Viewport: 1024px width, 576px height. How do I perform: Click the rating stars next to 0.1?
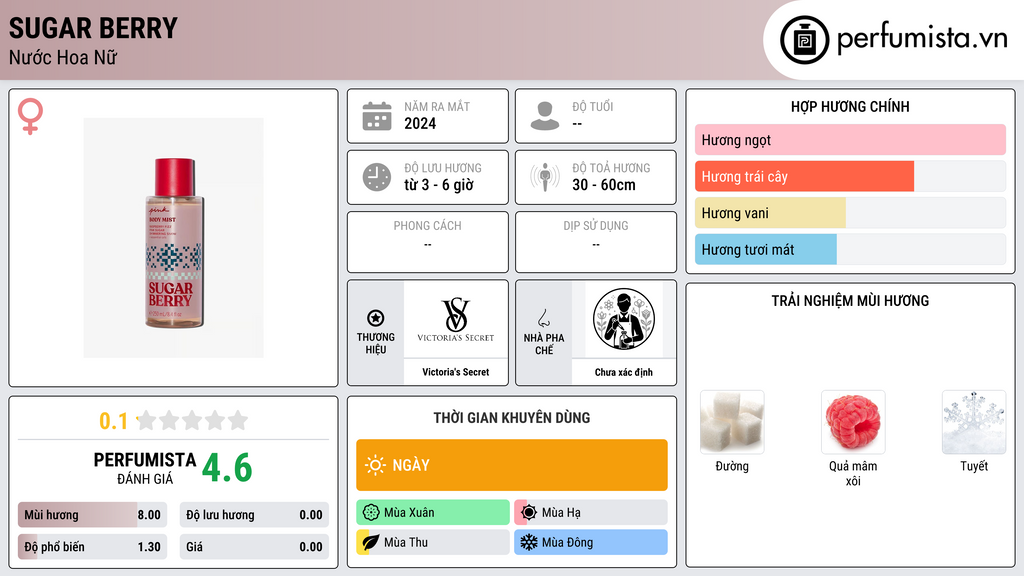point(192,421)
